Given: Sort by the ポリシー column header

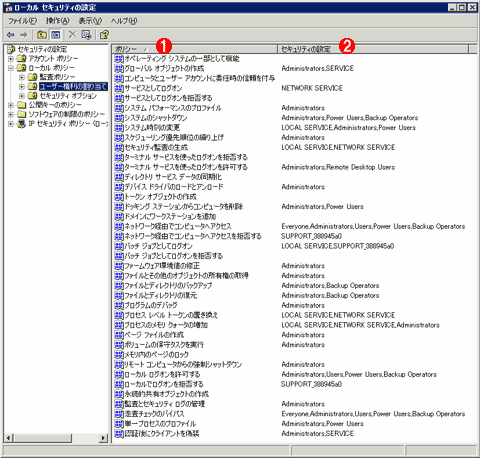Looking at the screenshot, I should [195, 49].
